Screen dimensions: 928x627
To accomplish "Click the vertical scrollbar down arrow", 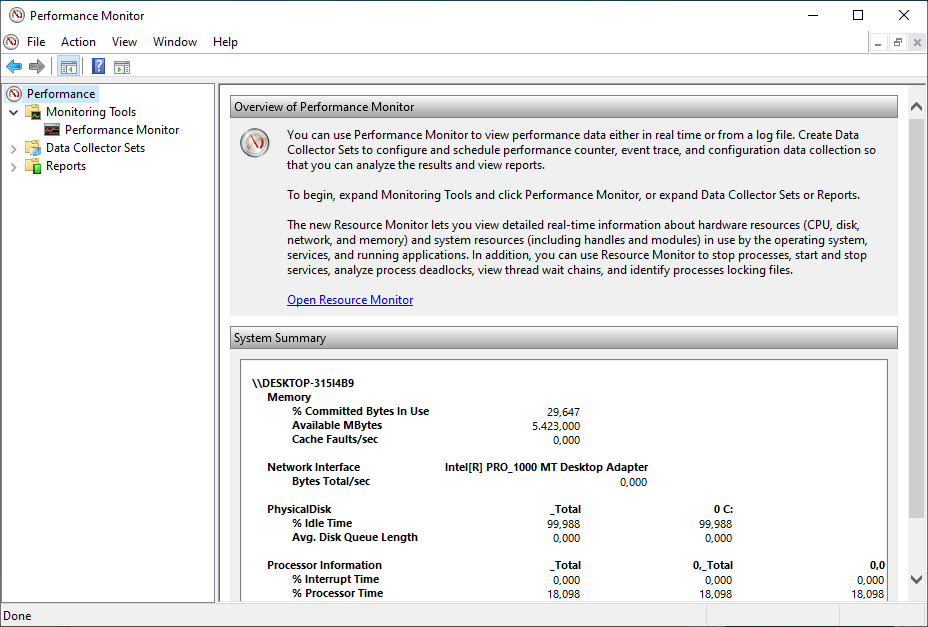I will coord(916,578).
